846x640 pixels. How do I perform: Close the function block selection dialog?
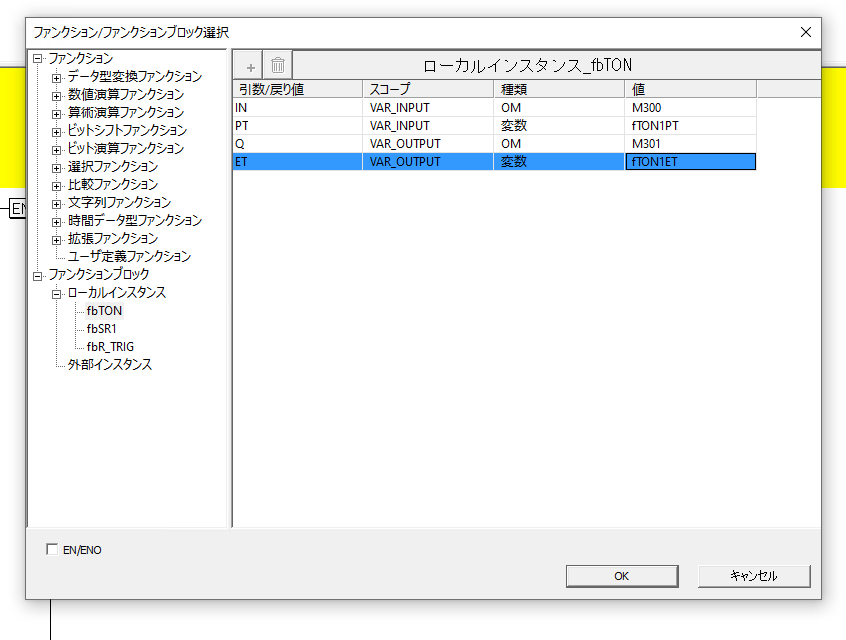[x=806, y=32]
